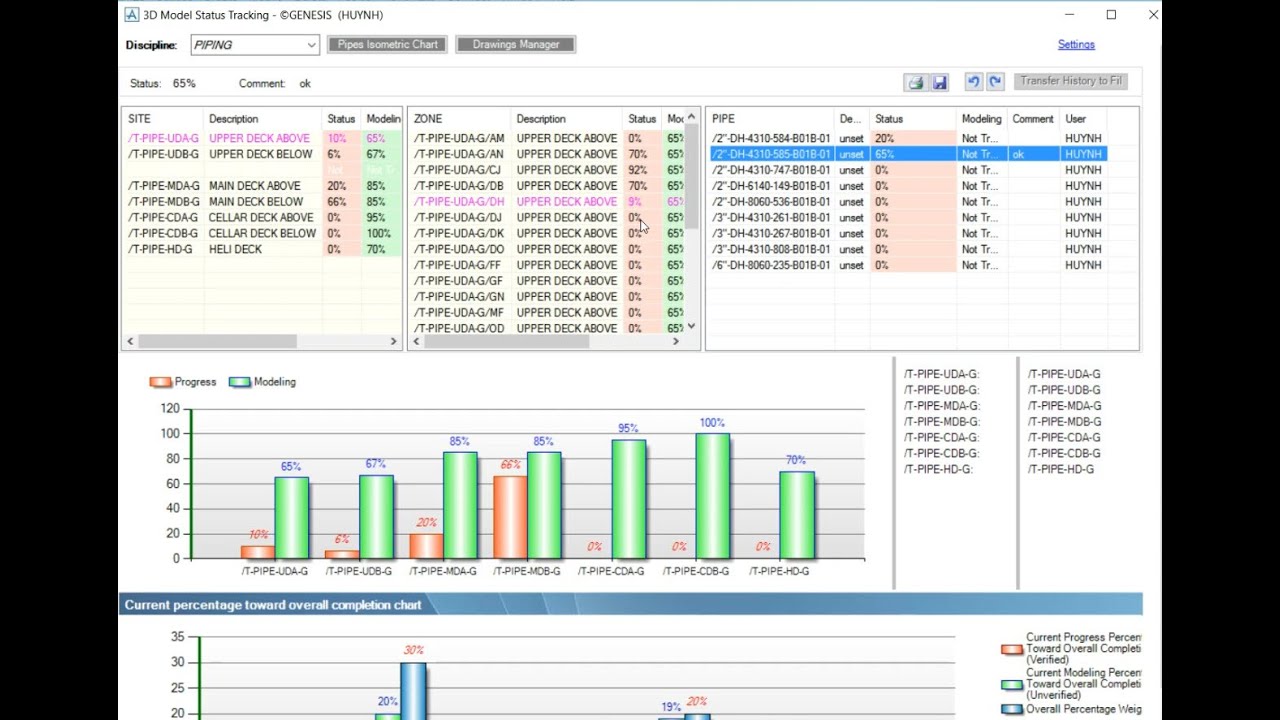The height and width of the screenshot is (720, 1280).
Task: Click the SITE table left scroll arrow
Action: 129,341
